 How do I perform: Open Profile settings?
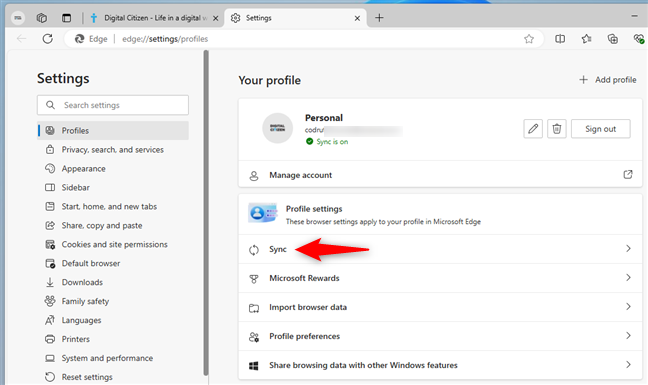440,215
